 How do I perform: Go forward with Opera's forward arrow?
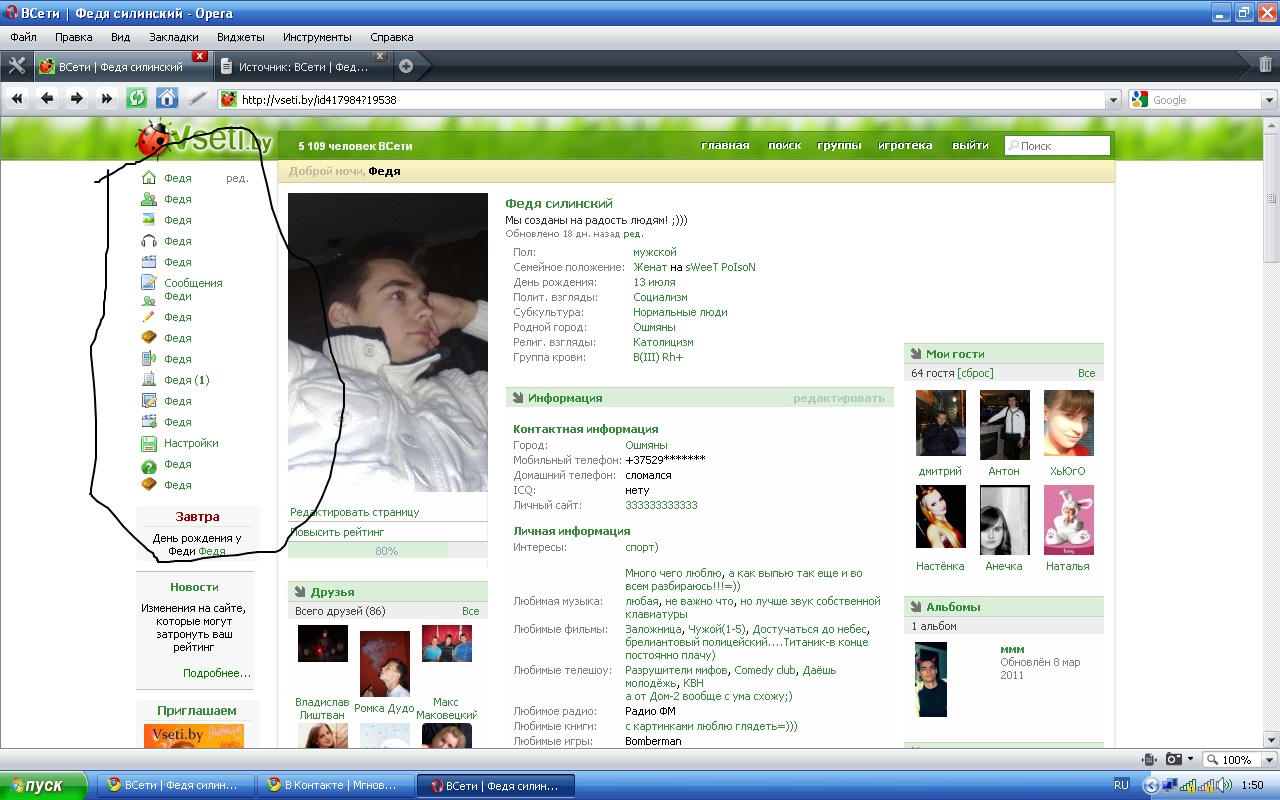(76, 98)
